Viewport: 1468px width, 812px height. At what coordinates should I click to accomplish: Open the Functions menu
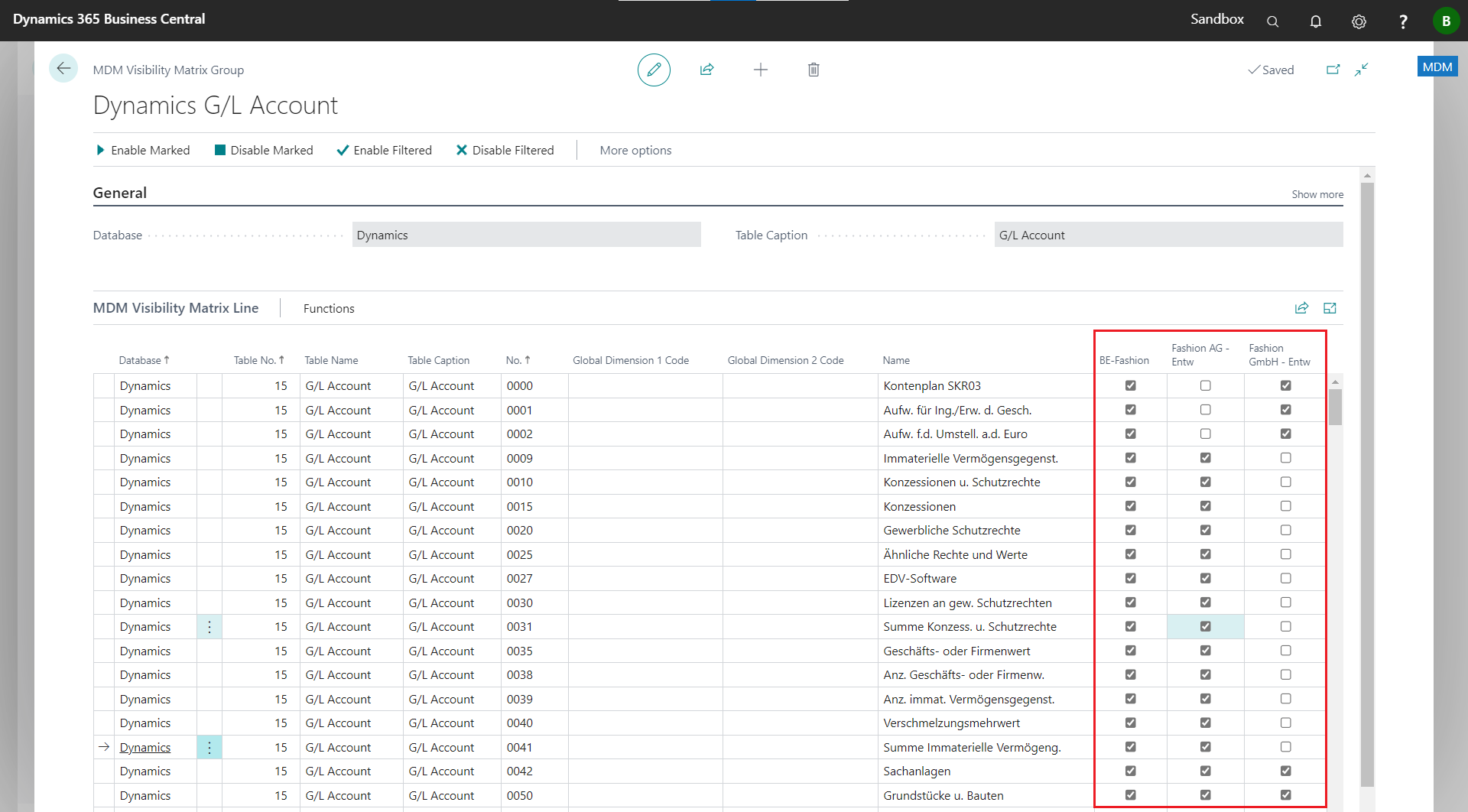coord(329,309)
